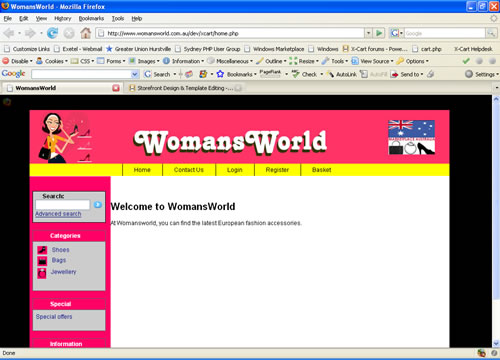
Task: Go back with the Back arrow button
Action: click(9, 33)
